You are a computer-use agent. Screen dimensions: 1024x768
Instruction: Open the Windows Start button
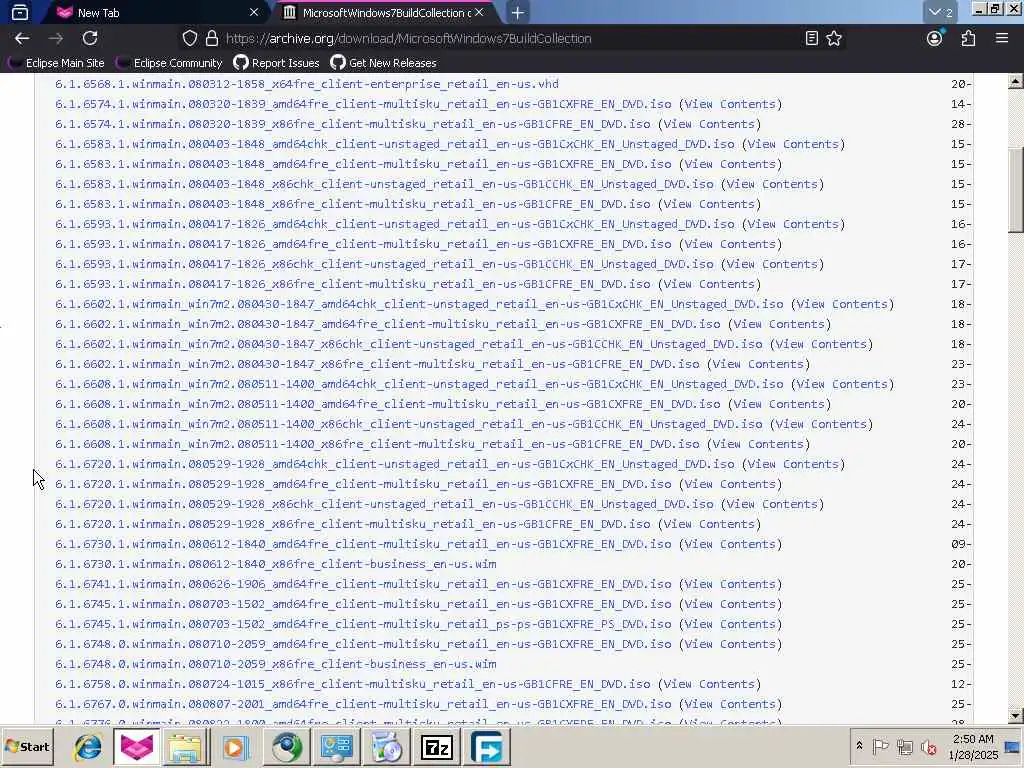point(27,746)
